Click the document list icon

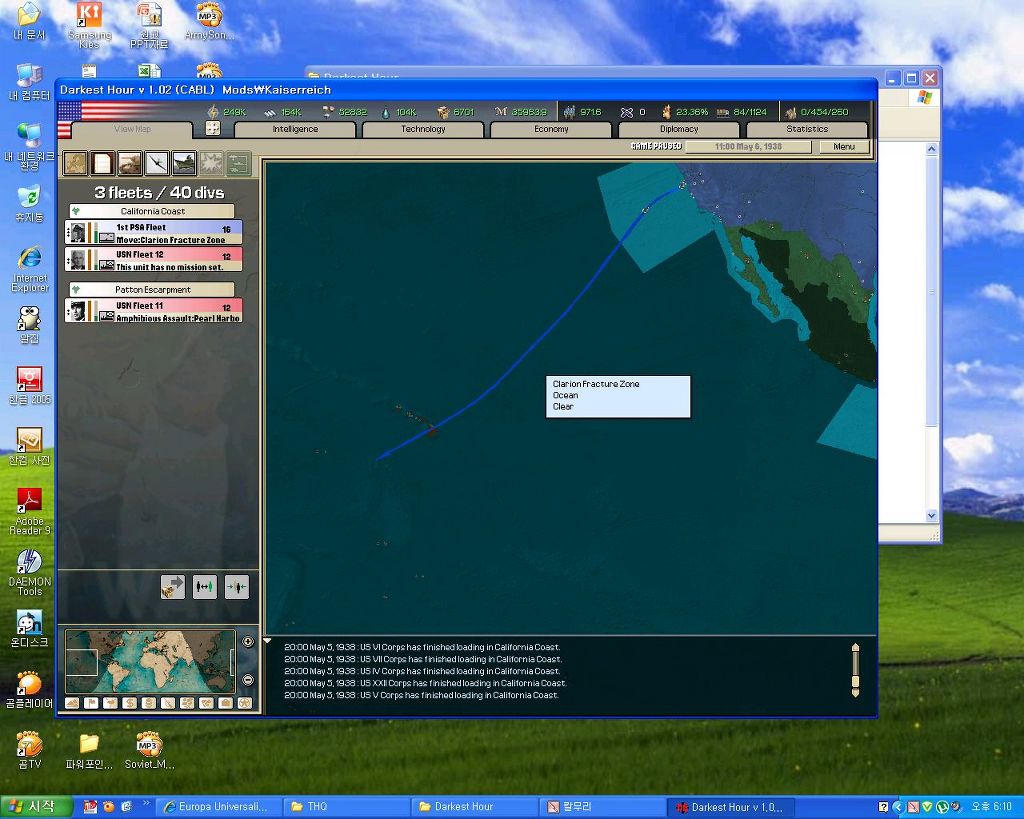click(102, 163)
